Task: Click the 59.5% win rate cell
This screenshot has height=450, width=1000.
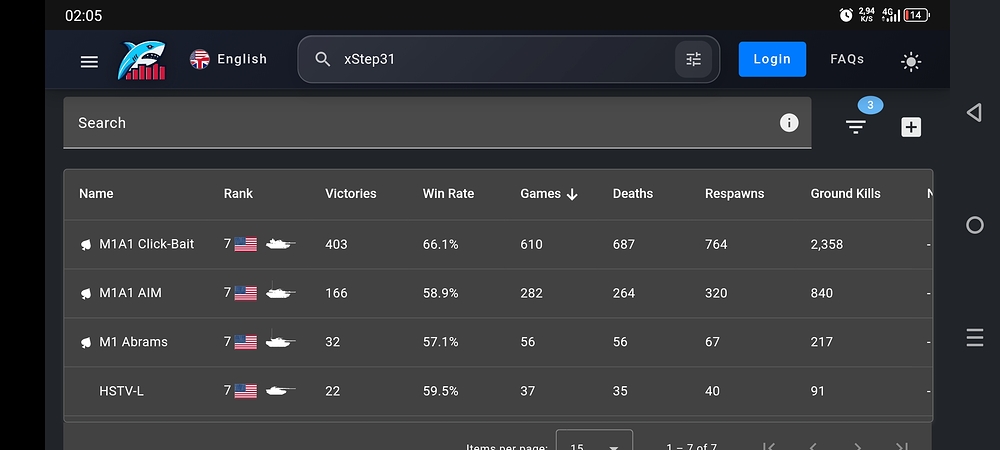Action: [441, 391]
